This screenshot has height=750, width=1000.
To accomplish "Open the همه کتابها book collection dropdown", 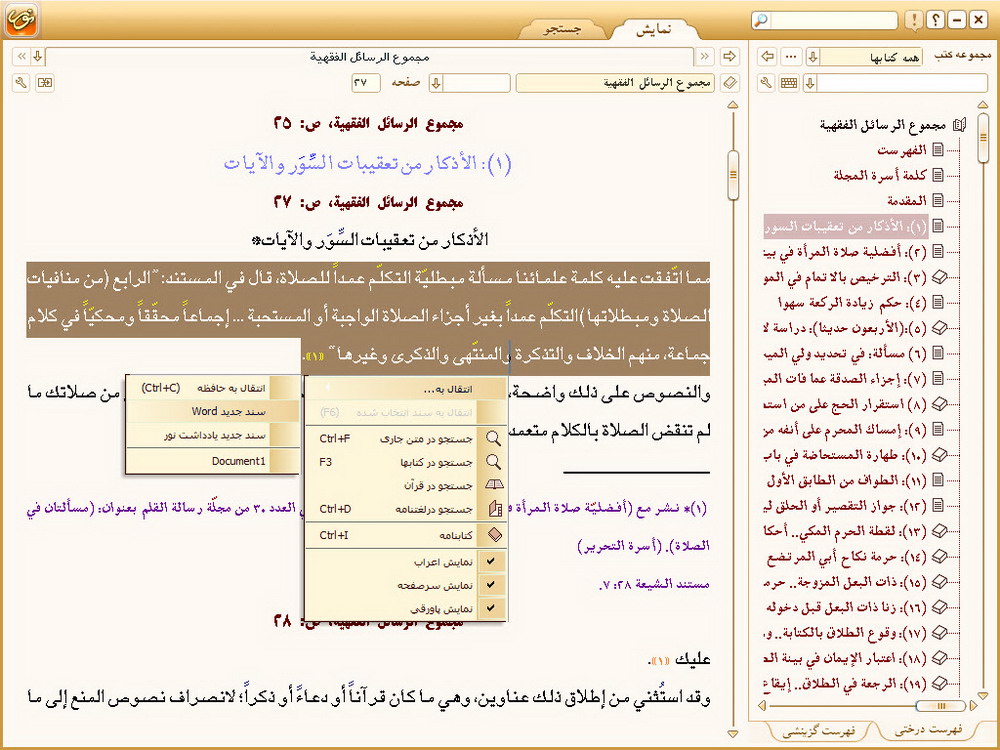I will [x=812, y=57].
